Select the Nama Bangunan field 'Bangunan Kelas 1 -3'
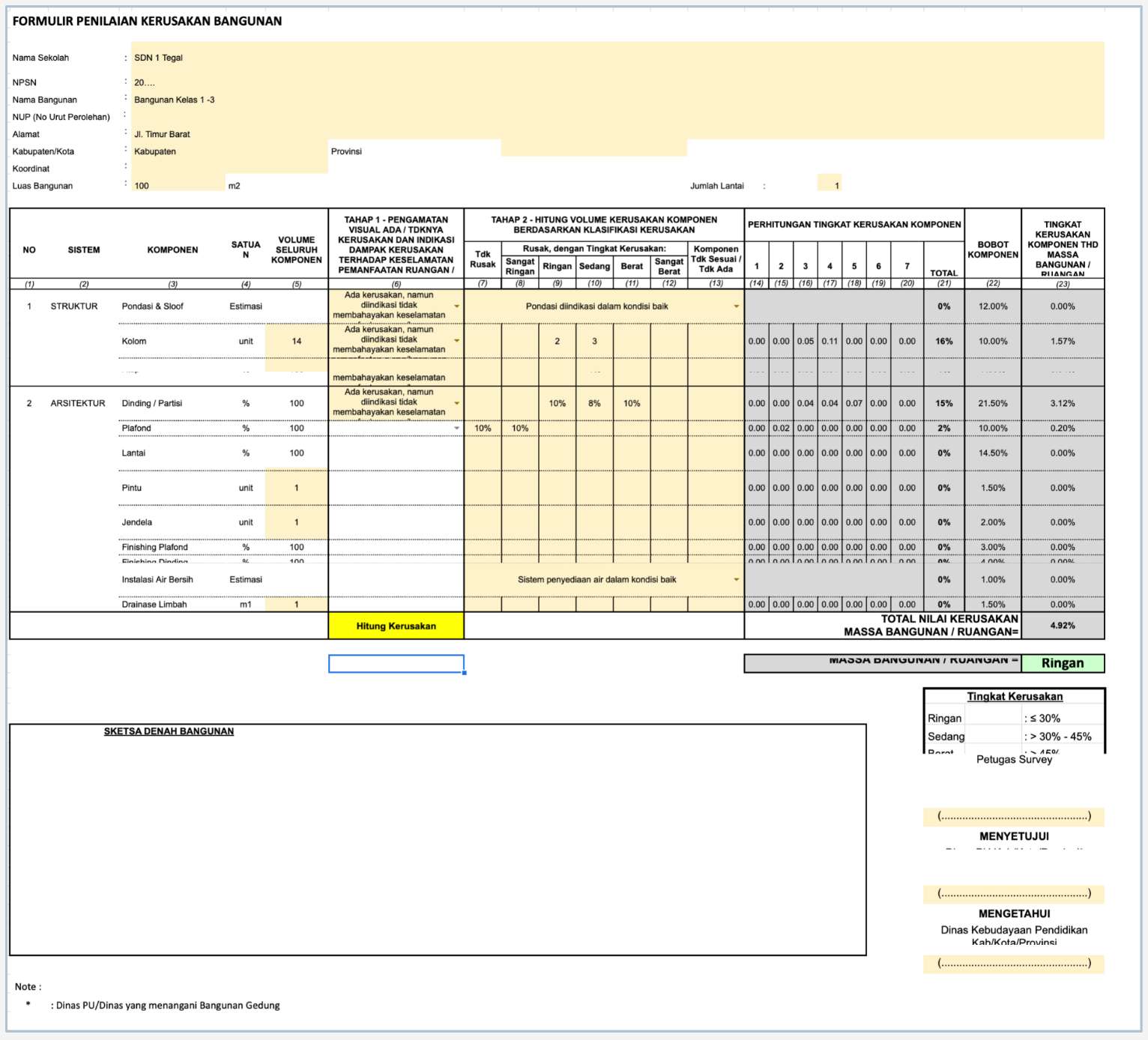 [x=617, y=100]
